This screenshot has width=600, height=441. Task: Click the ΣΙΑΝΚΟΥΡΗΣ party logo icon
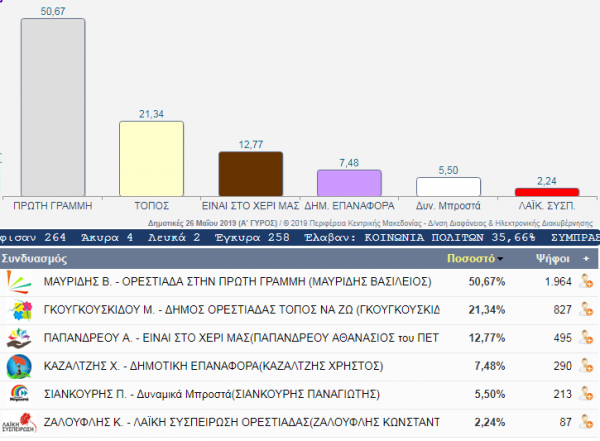click(x=18, y=395)
